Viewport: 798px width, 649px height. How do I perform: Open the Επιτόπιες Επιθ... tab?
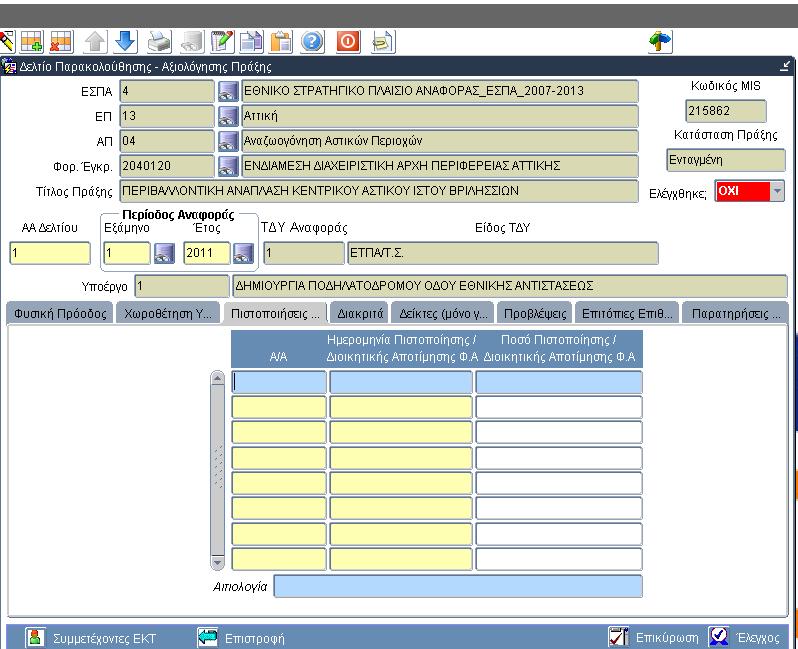coord(627,314)
